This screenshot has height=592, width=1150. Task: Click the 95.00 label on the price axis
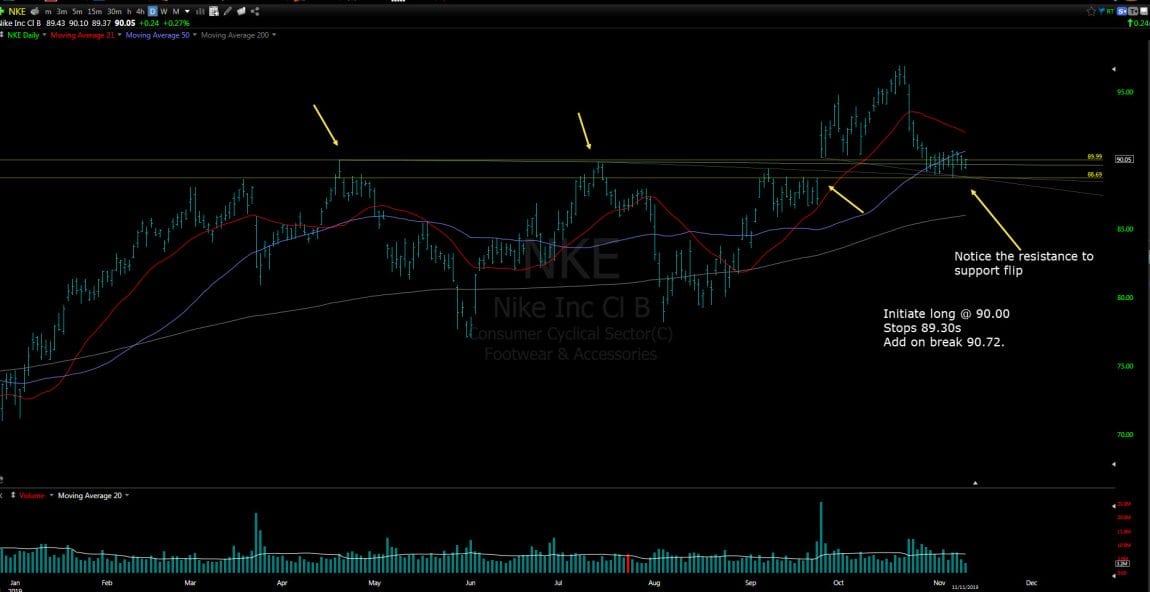click(1125, 92)
